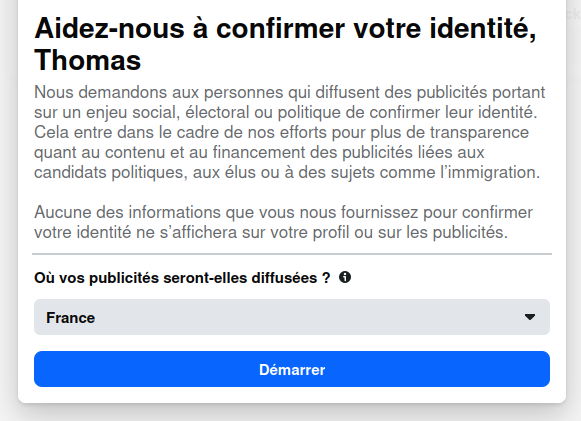Click the faded text behind the dialog's top-right corner
581x421 pixels.
point(574,14)
